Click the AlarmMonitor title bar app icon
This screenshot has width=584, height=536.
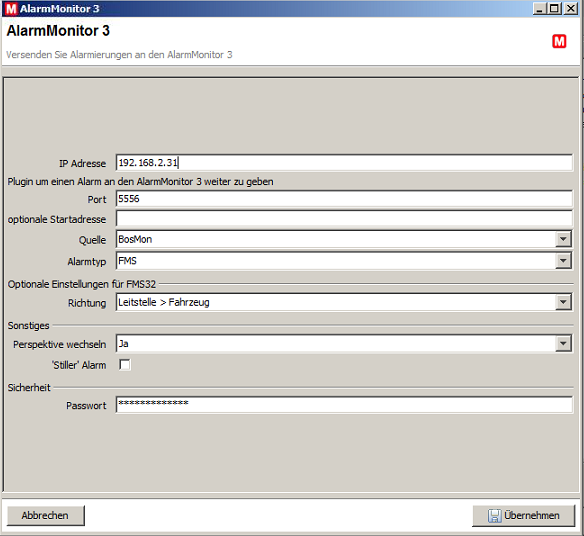coord(11,9)
